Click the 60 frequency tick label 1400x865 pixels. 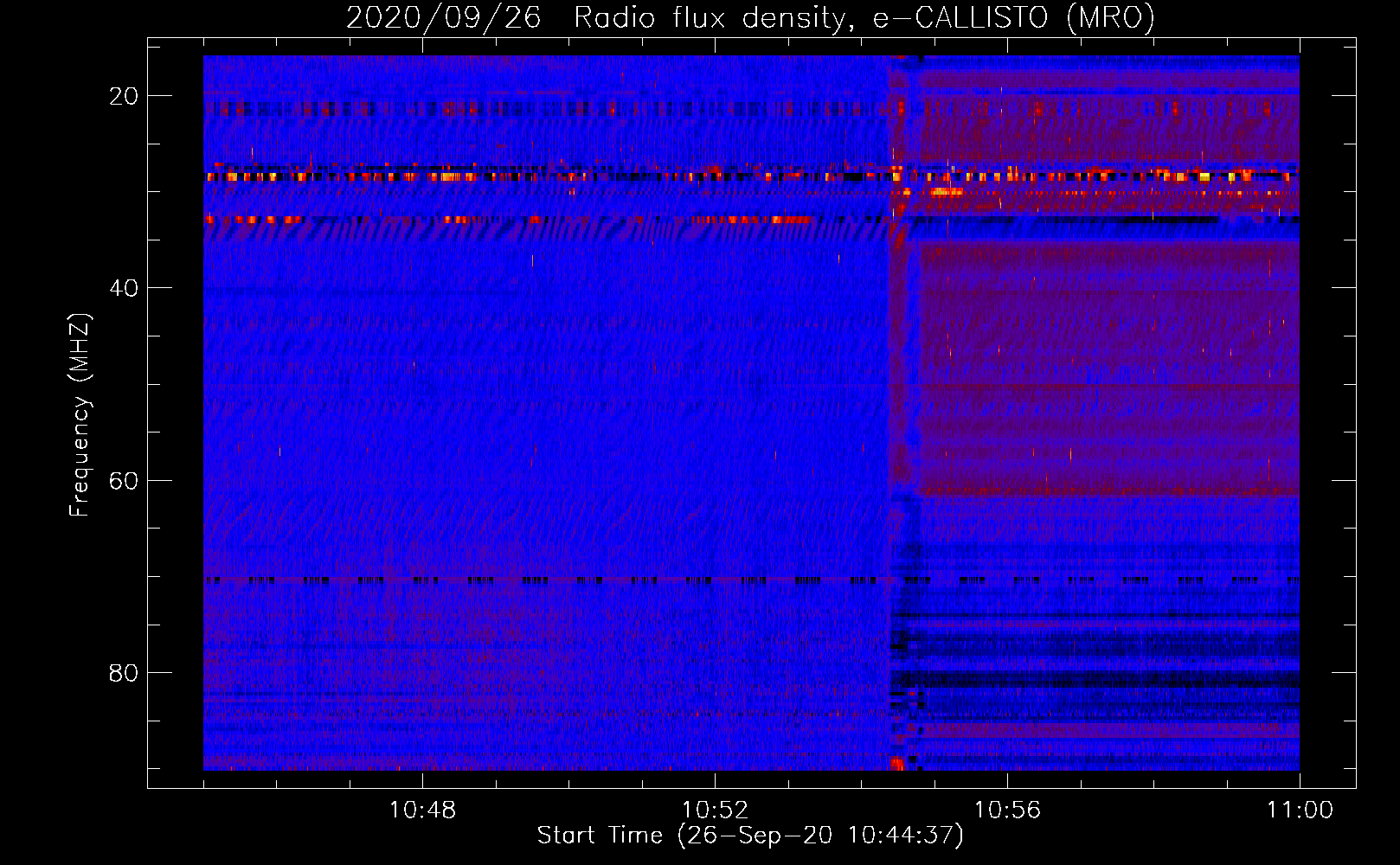[124, 480]
